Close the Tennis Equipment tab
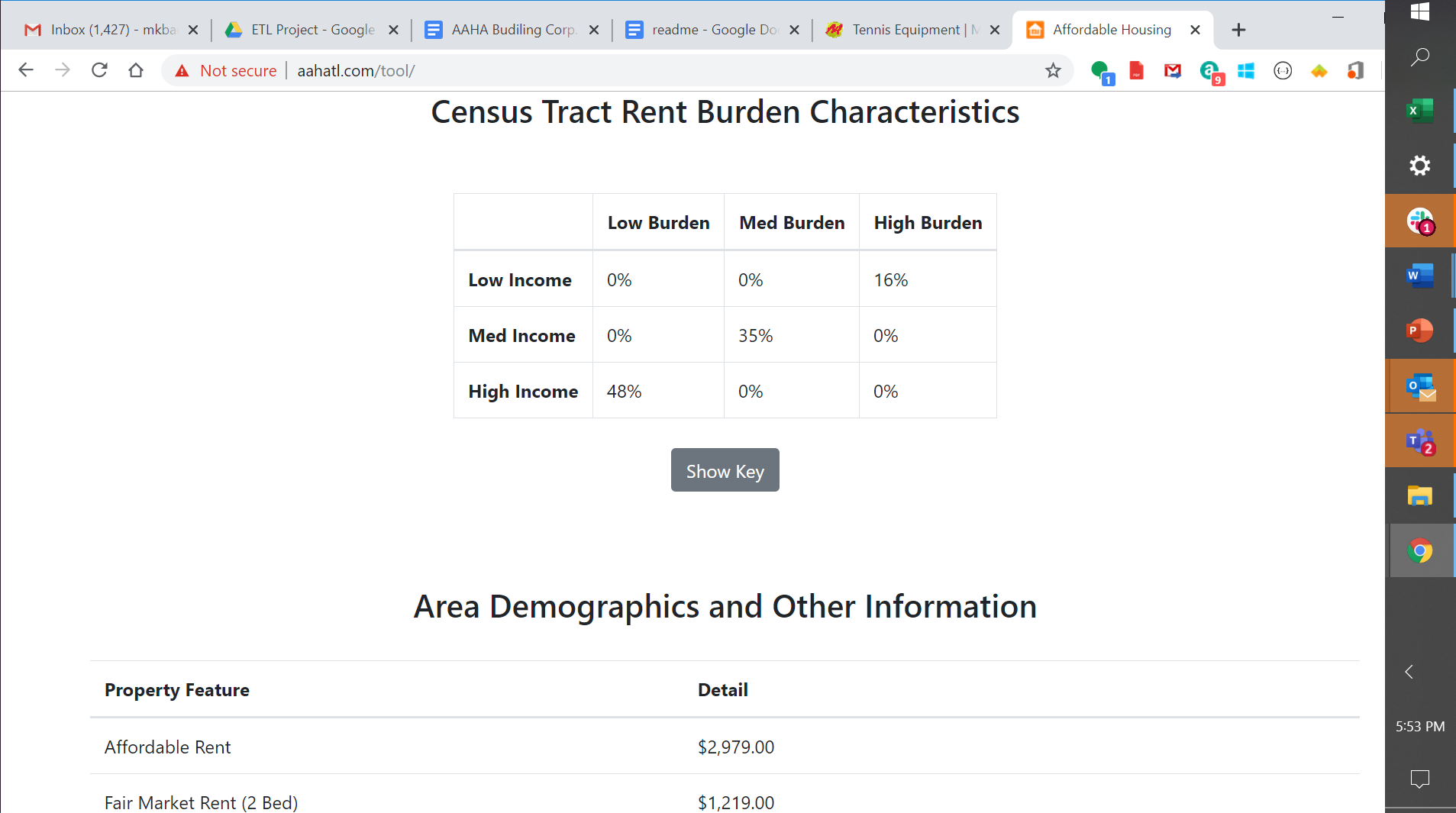The height and width of the screenshot is (813, 1456). pos(995,30)
